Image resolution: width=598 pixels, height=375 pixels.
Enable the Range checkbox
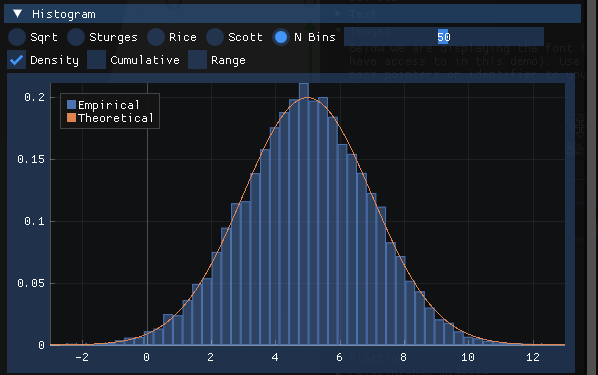tap(198, 60)
